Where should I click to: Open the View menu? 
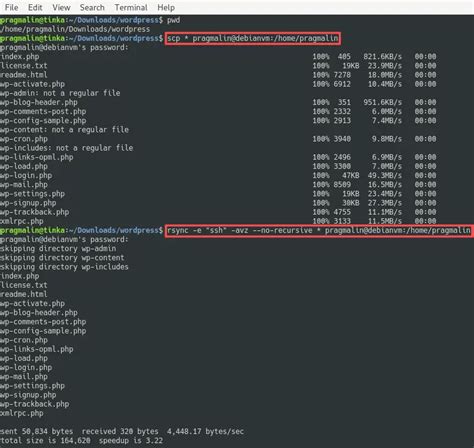[x=61, y=7]
